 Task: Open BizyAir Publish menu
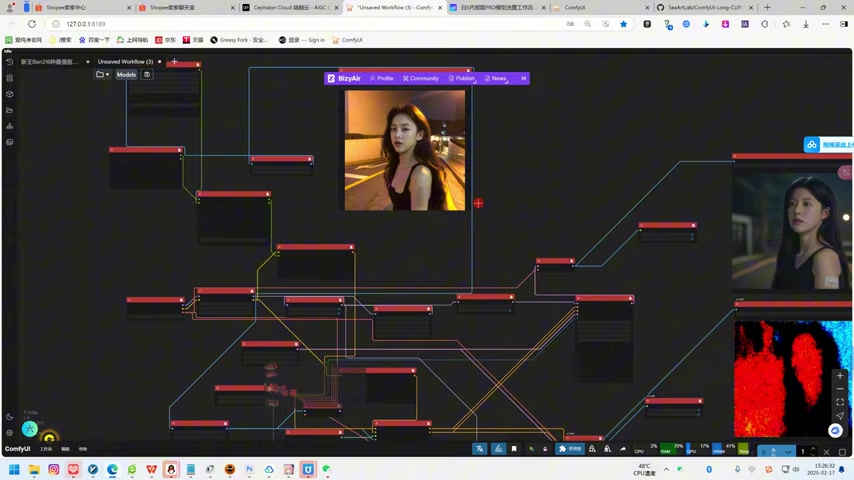[461, 78]
